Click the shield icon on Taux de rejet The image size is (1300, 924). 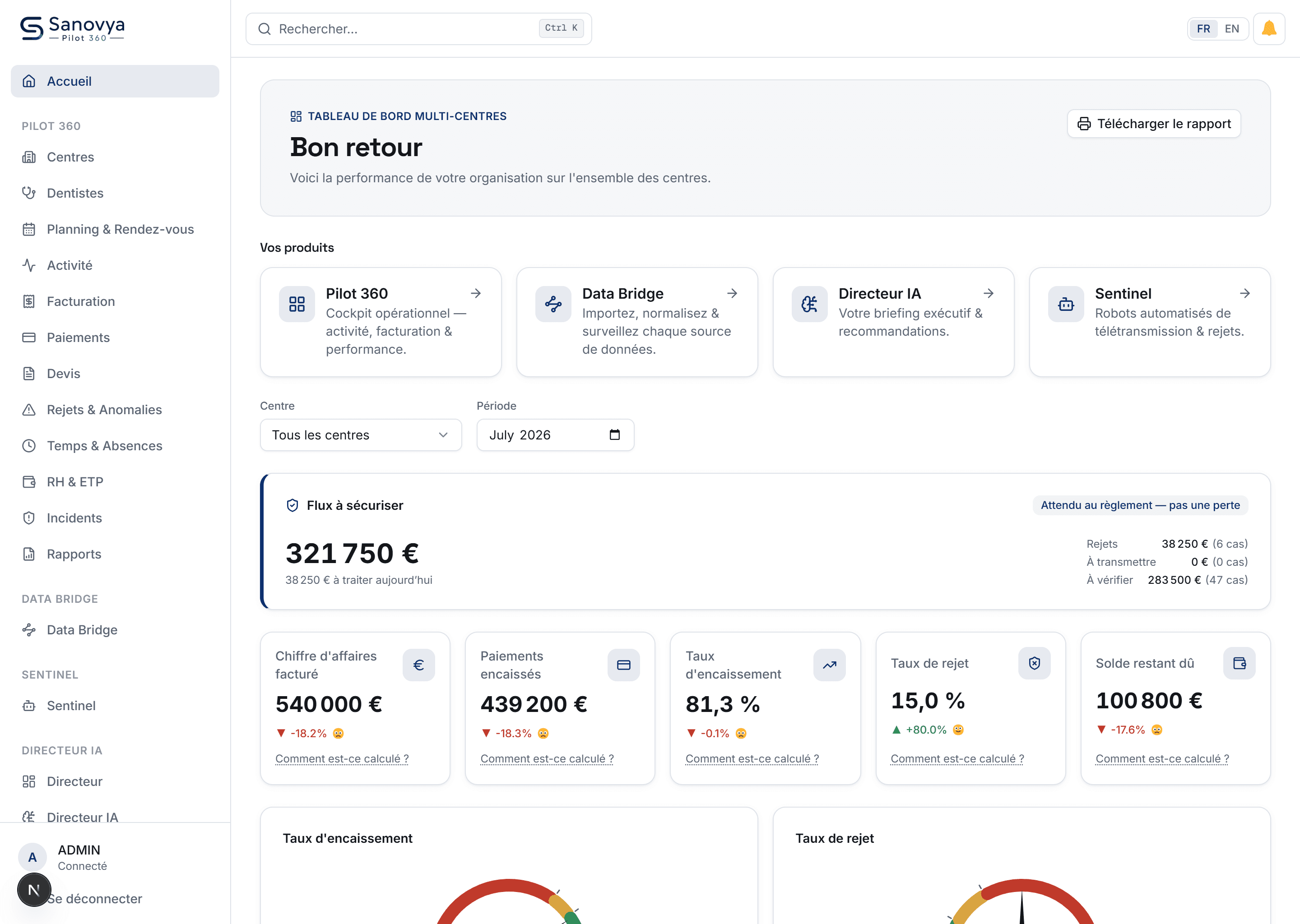[x=1034, y=663]
